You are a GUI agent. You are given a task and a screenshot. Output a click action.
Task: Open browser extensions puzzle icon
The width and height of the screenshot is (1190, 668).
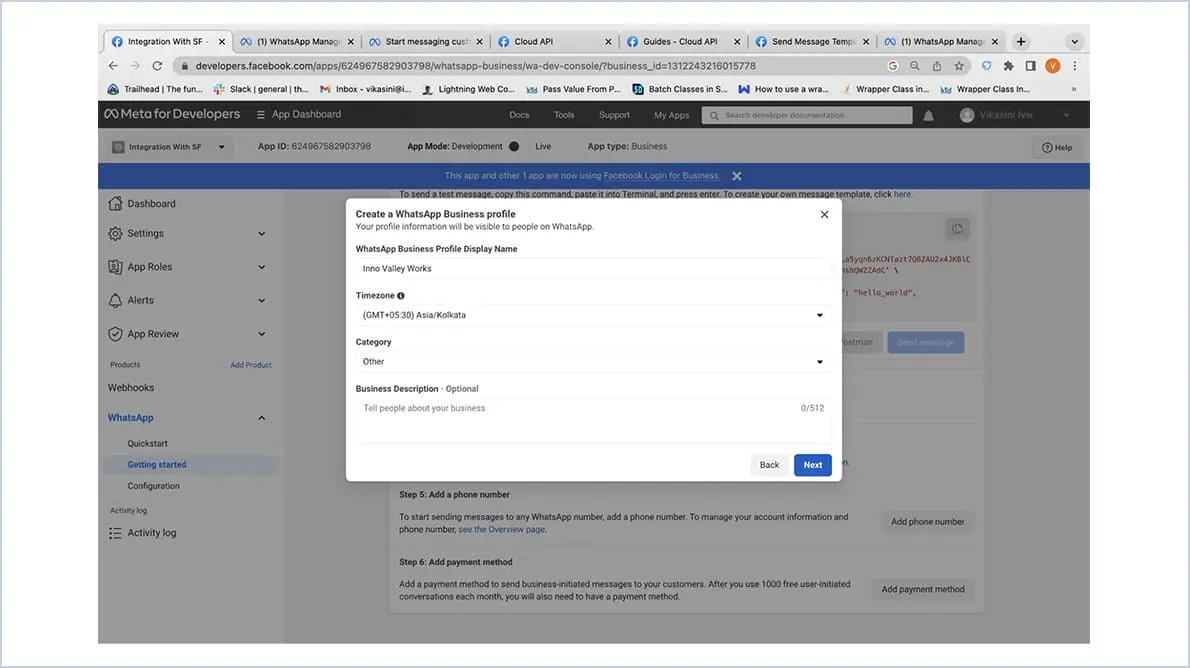coord(1009,66)
